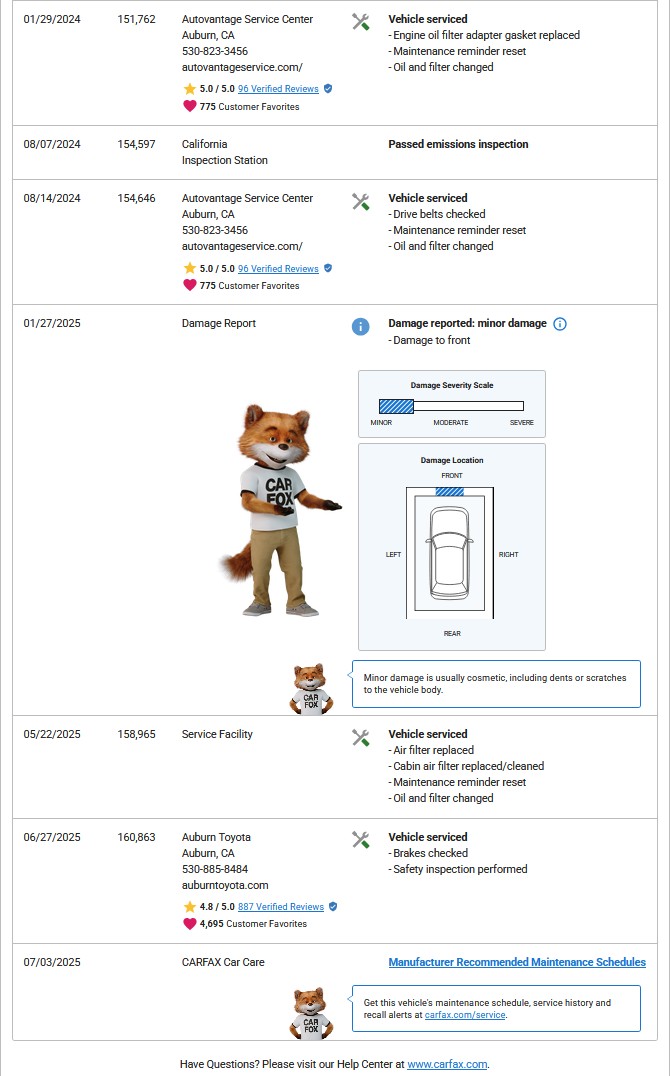Click verified shield after 887 Verified Reviews
The width and height of the screenshot is (671, 1076).
tap(333, 907)
